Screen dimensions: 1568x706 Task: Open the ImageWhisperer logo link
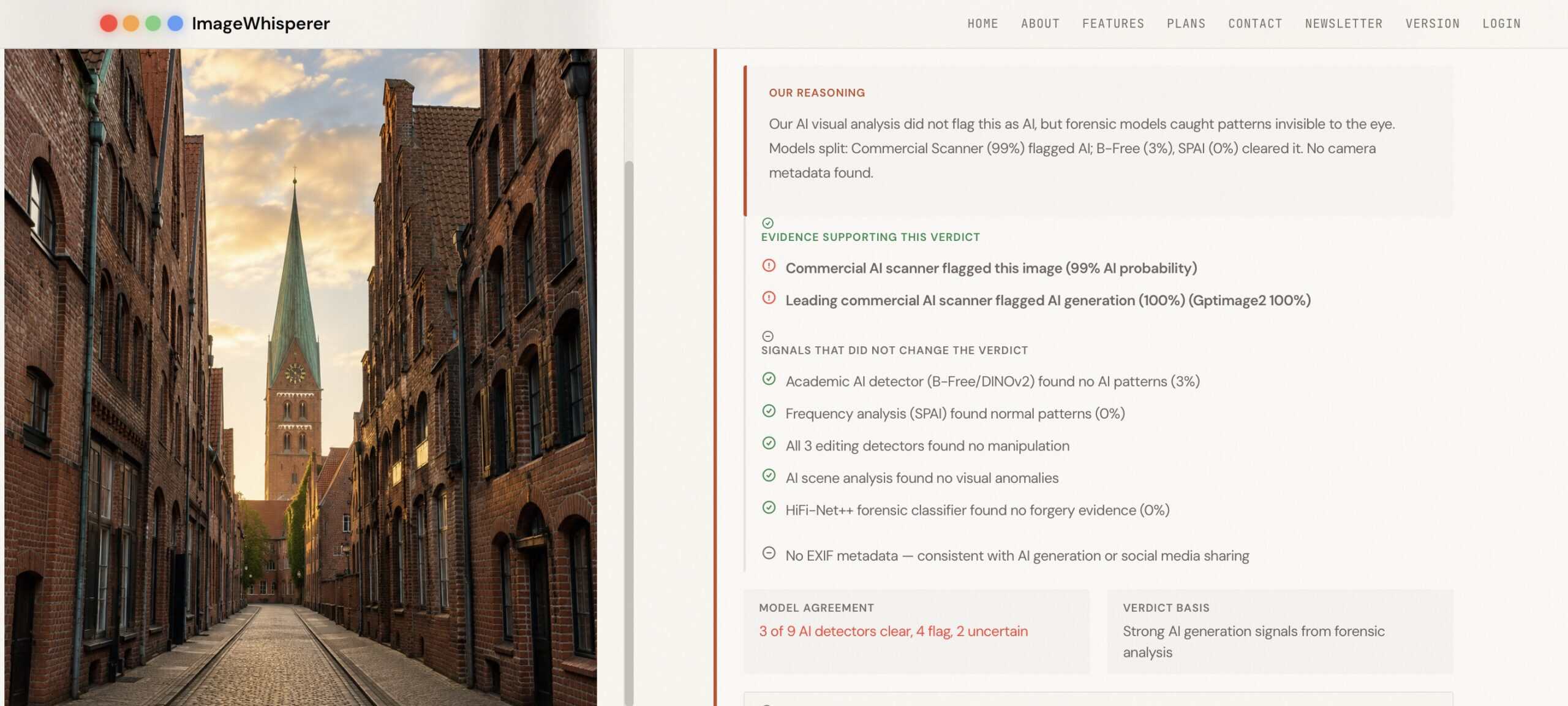tap(260, 23)
